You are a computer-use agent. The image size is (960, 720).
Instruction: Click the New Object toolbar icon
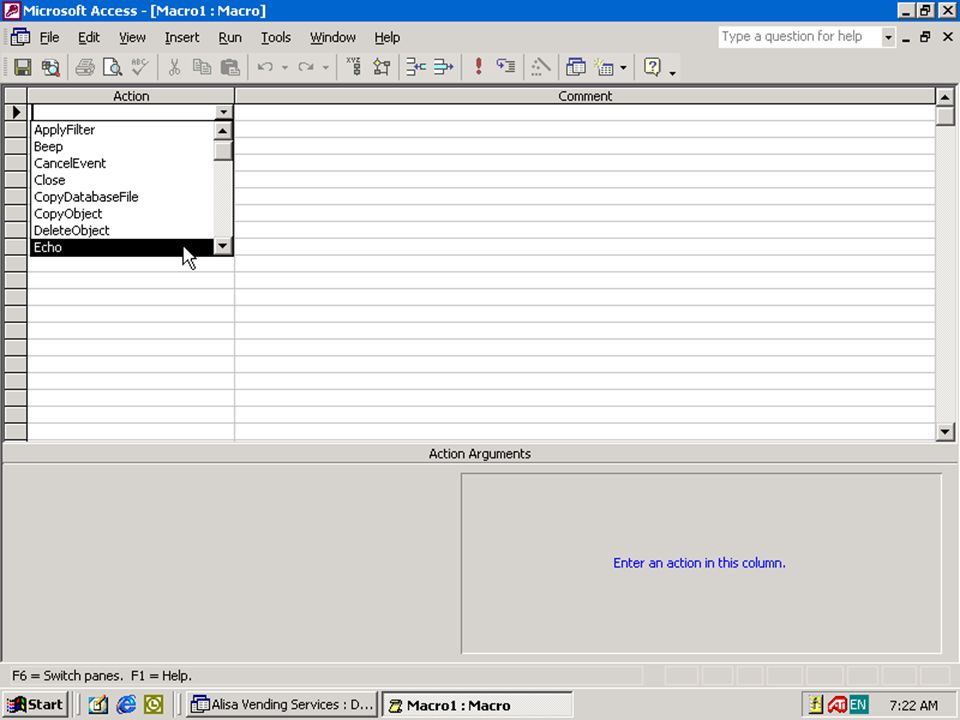pyautogui.click(x=605, y=67)
